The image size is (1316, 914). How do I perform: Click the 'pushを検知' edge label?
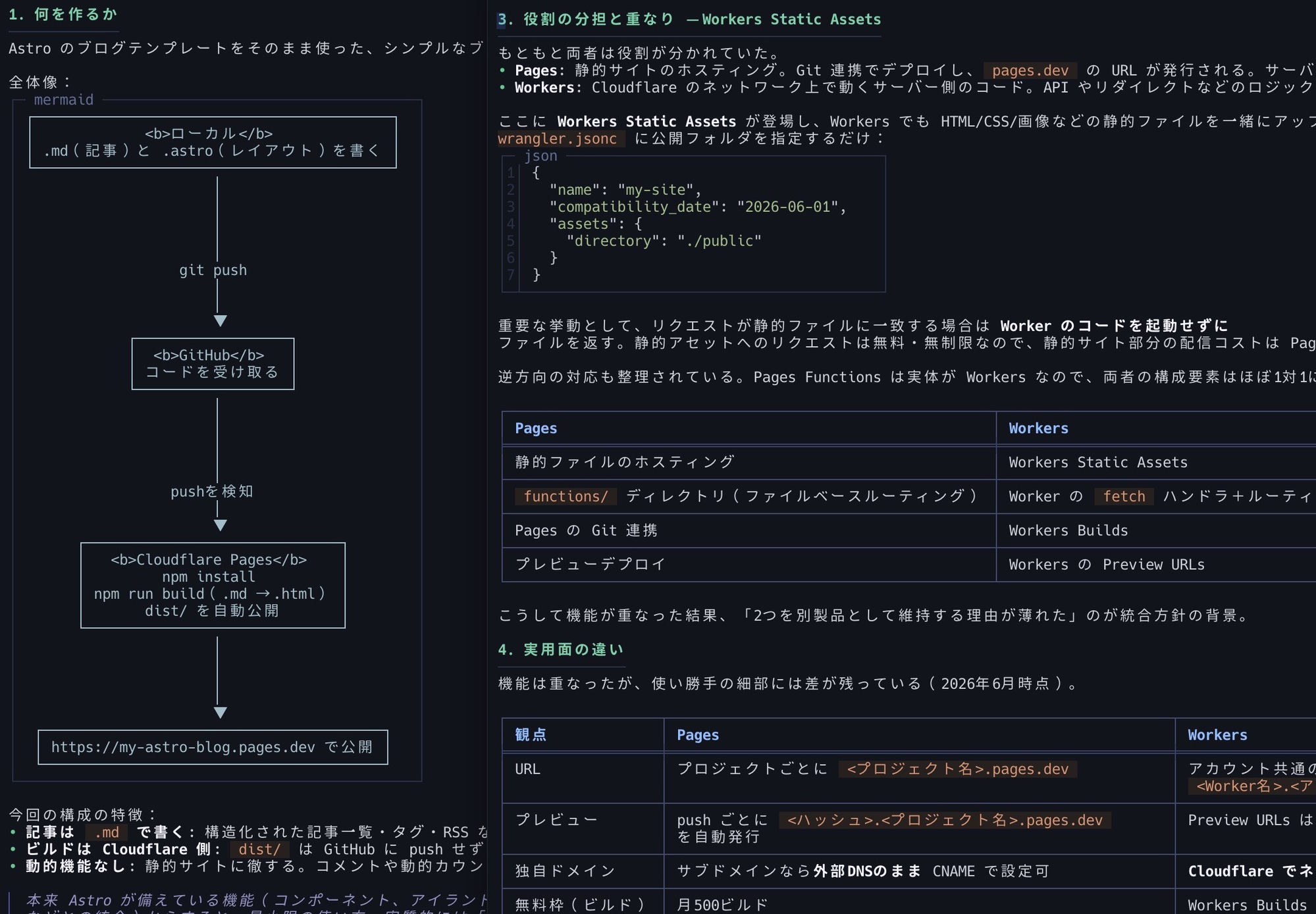211,491
